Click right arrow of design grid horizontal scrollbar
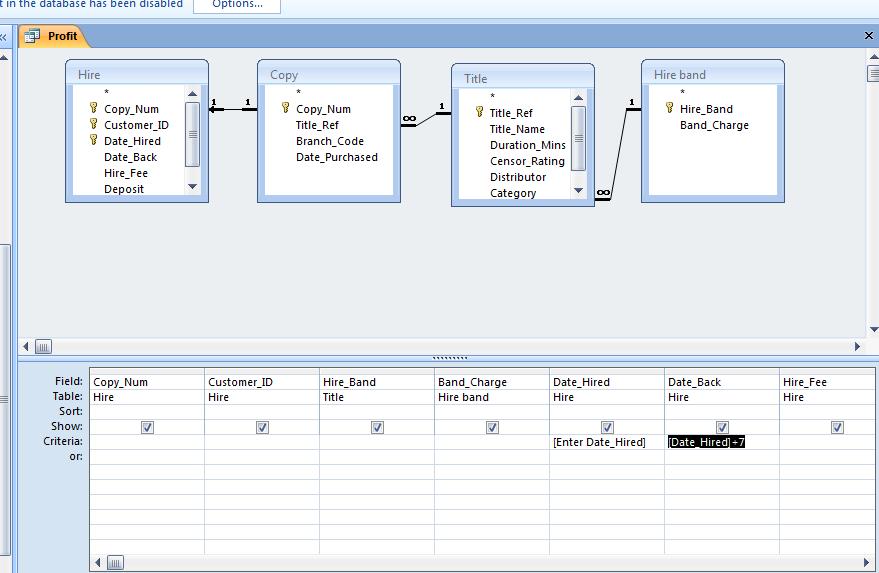Image resolution: width=879 pixels, height=573 pixels. (x=868, y=562)
